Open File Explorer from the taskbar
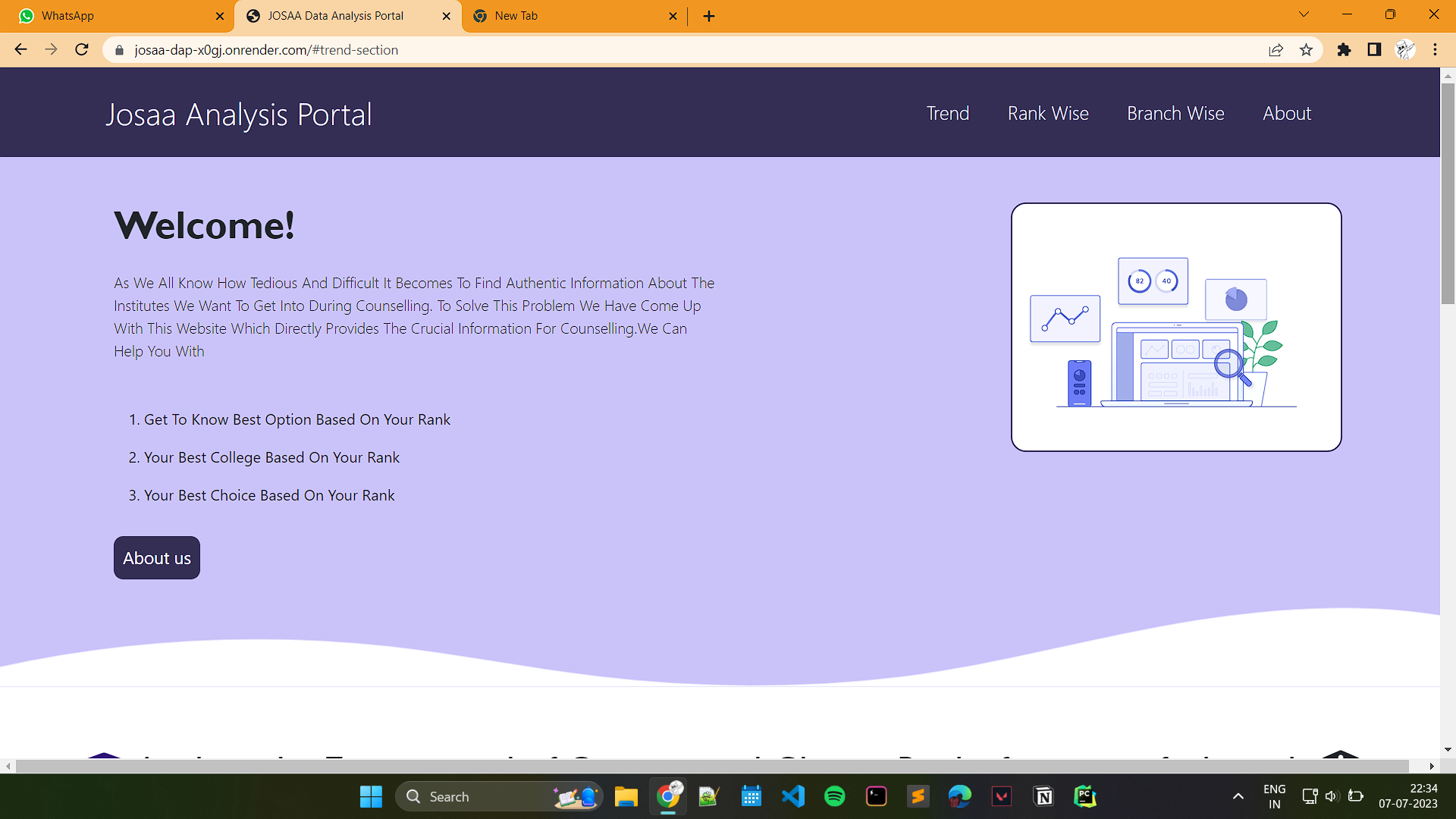This screenshot has width=1456, height=819. click(626, 796)
